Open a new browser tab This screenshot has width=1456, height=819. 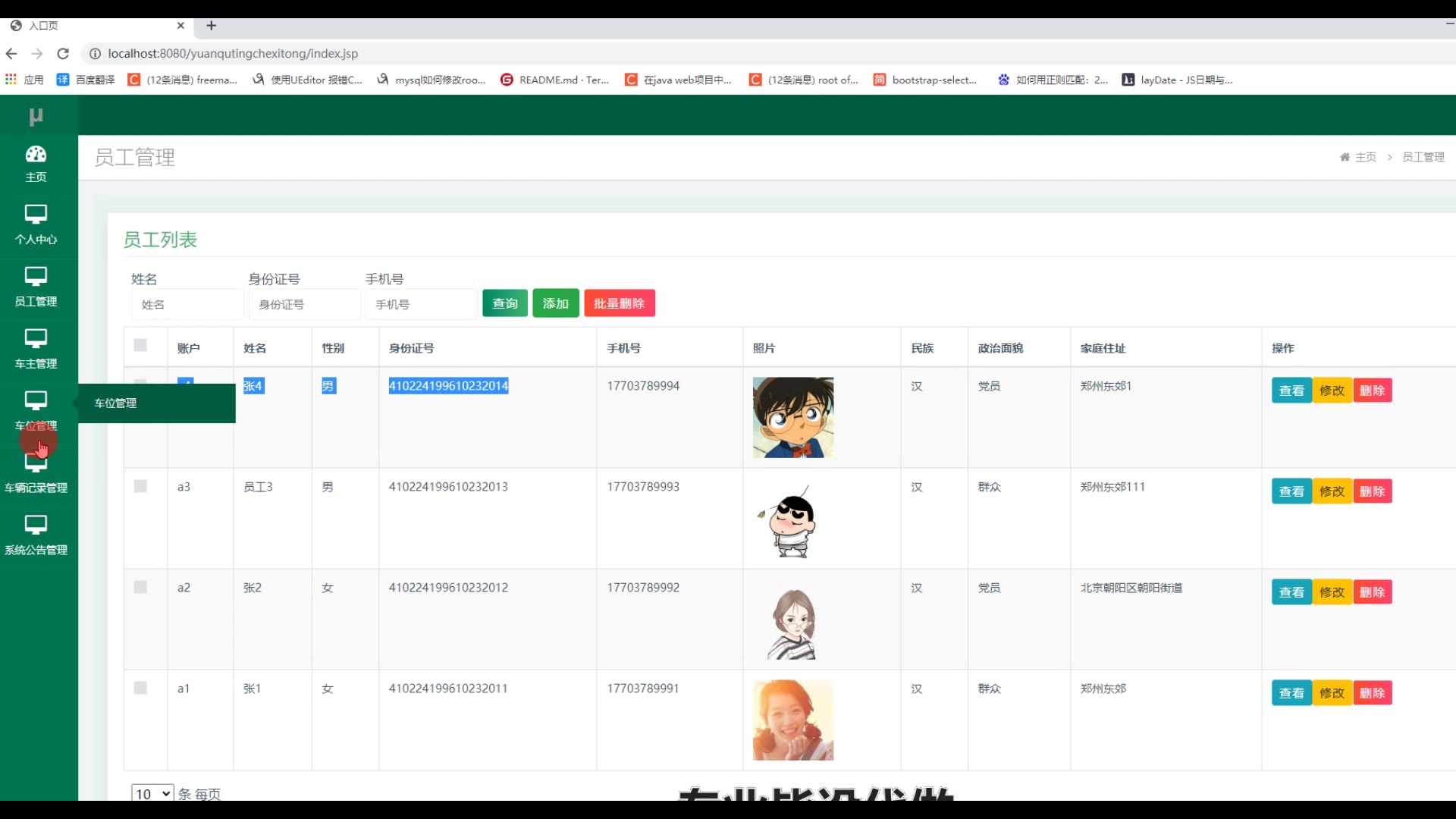(x=212, y=26)
